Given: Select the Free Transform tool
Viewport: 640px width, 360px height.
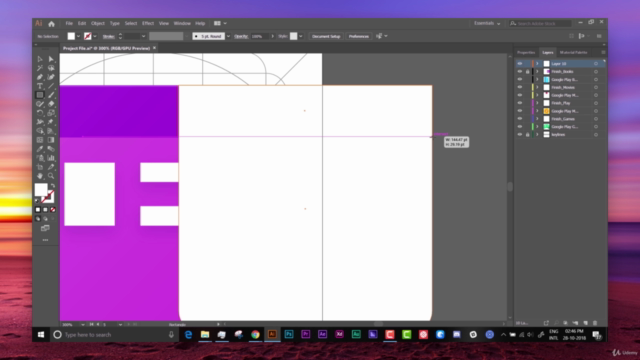Looking at the screenshot, I should point(51,122).
